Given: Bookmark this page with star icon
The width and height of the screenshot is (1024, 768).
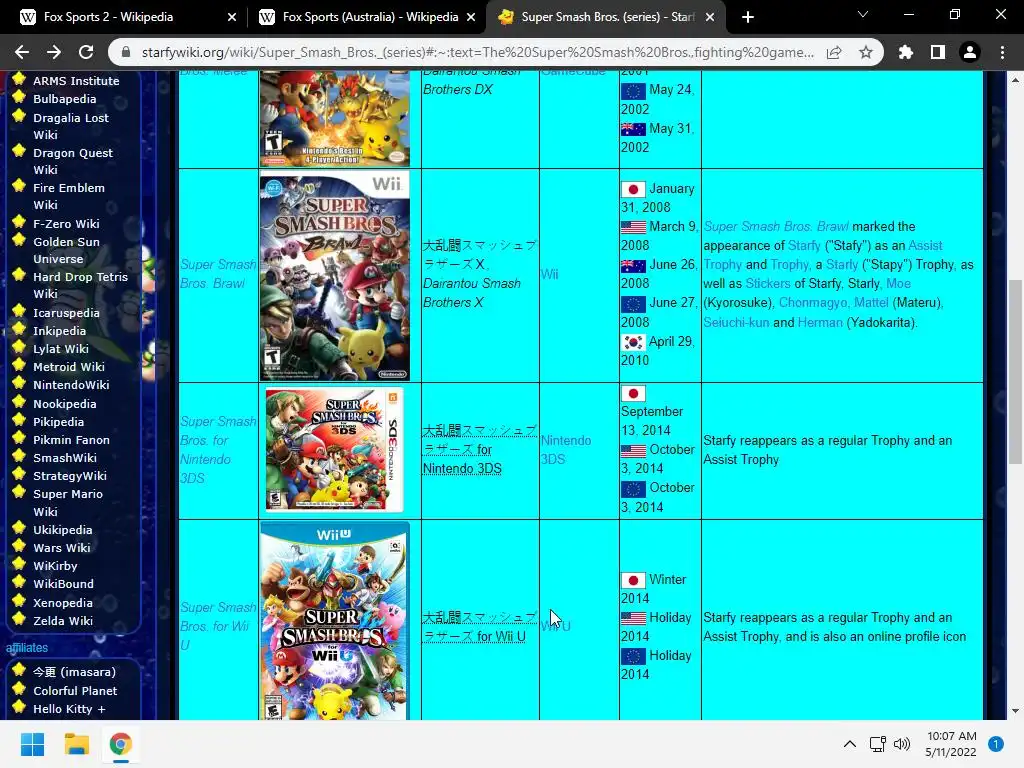Looking at the screenshot, I should (x=866, y=52).
